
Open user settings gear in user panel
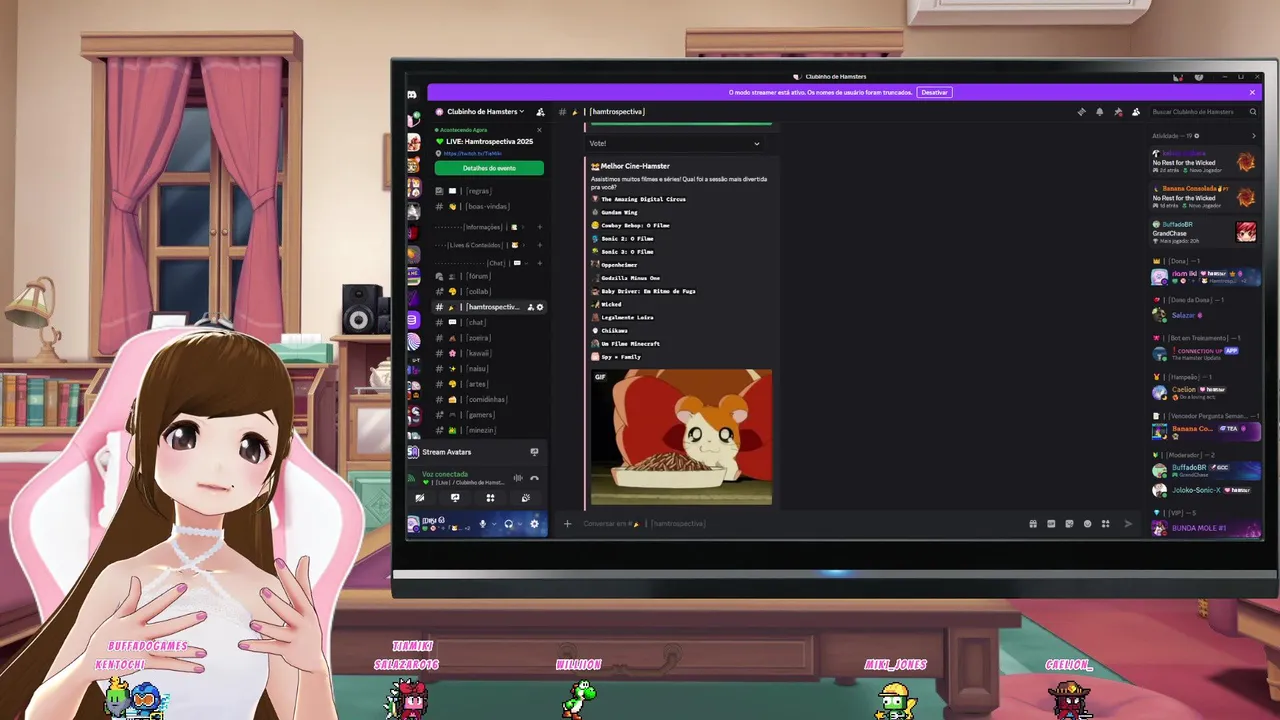[x=534, y=524]
